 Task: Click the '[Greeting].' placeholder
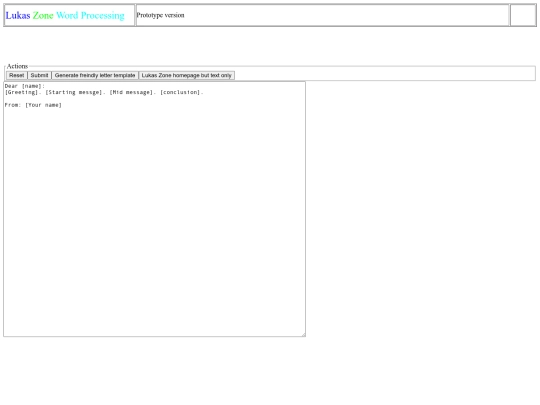23,92
